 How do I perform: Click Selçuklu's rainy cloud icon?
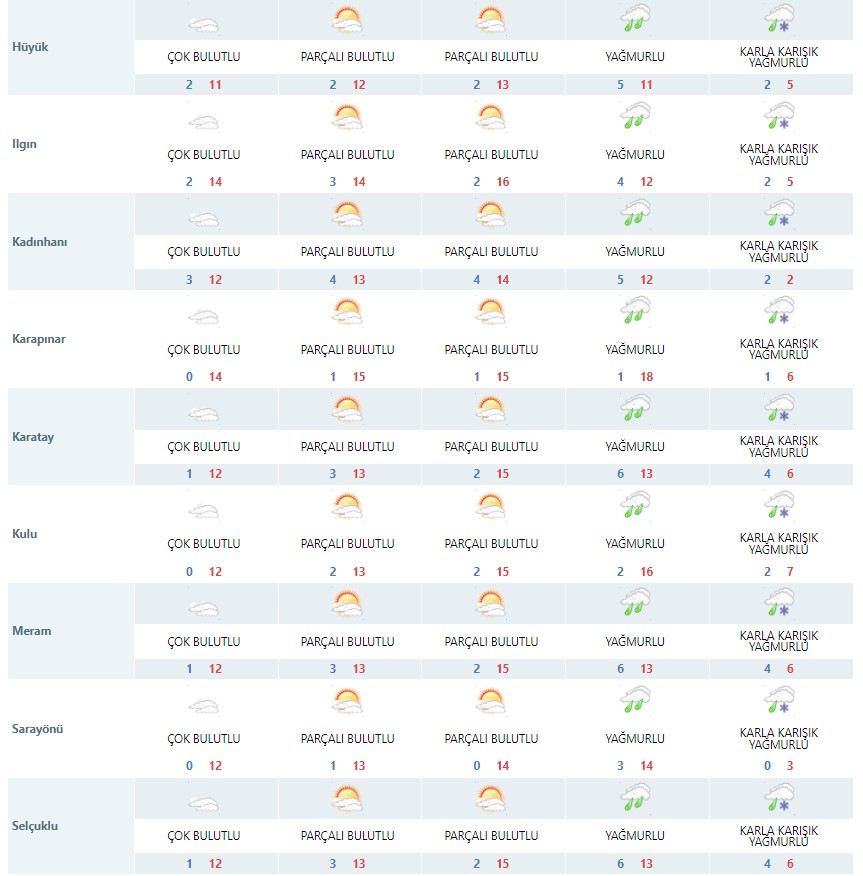pyautogui.click(x=635, y=797)
